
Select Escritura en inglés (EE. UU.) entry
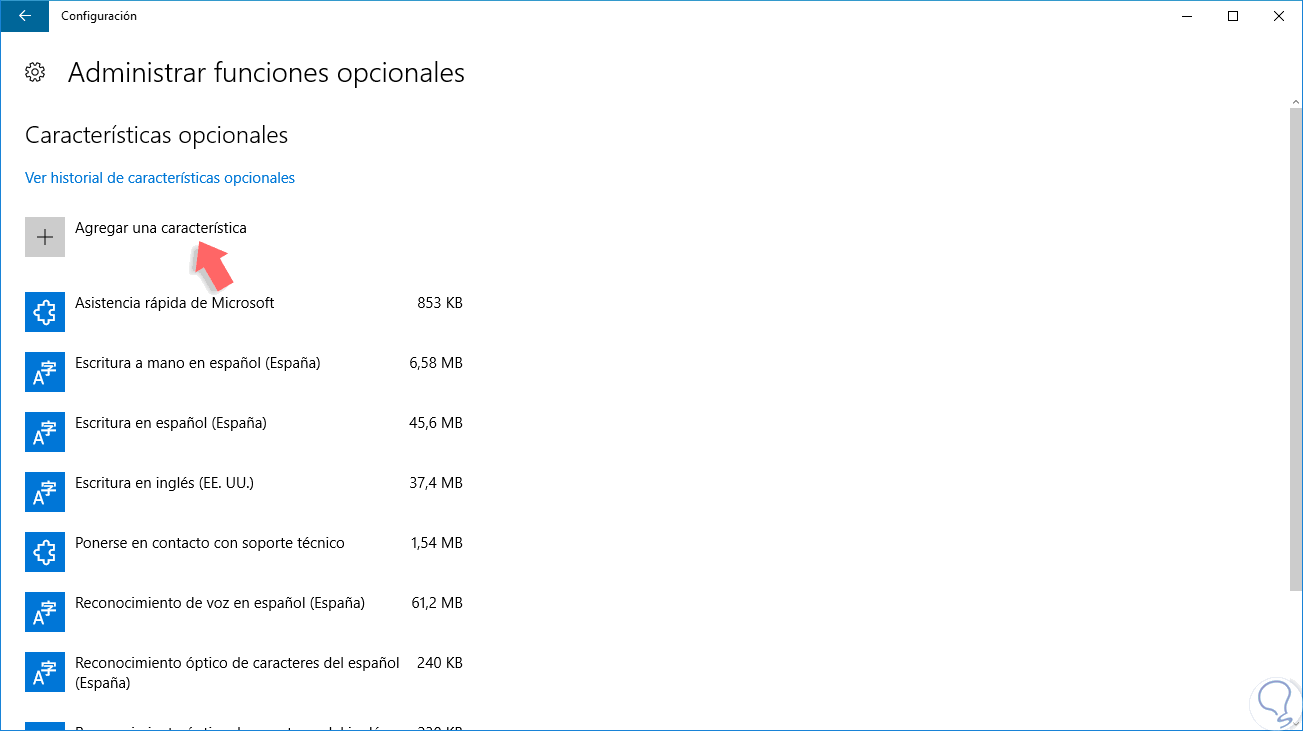(x=165, y=483)
